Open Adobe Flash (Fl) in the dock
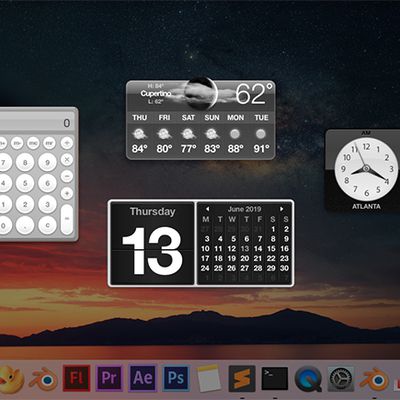400x400 pixels. point(77,378)
